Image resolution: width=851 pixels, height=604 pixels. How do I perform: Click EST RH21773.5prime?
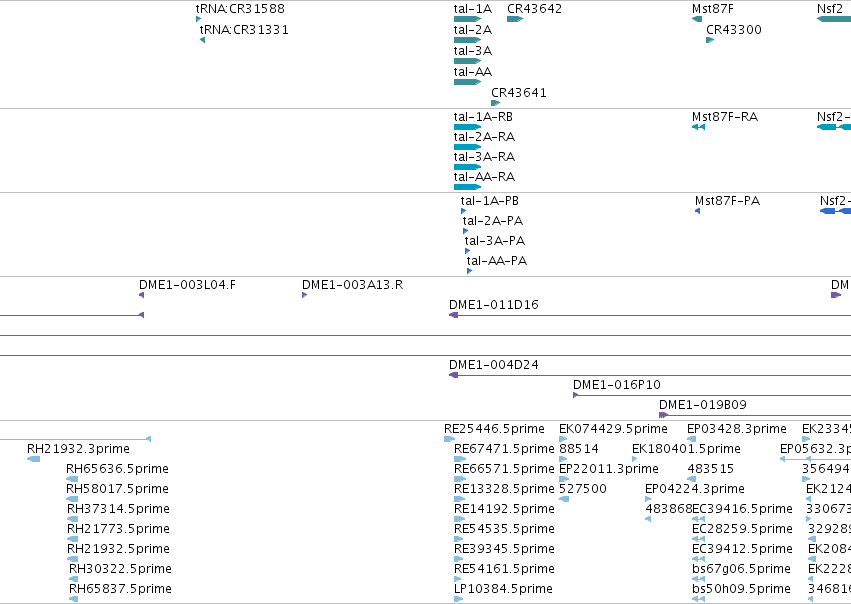pos(72,539)
